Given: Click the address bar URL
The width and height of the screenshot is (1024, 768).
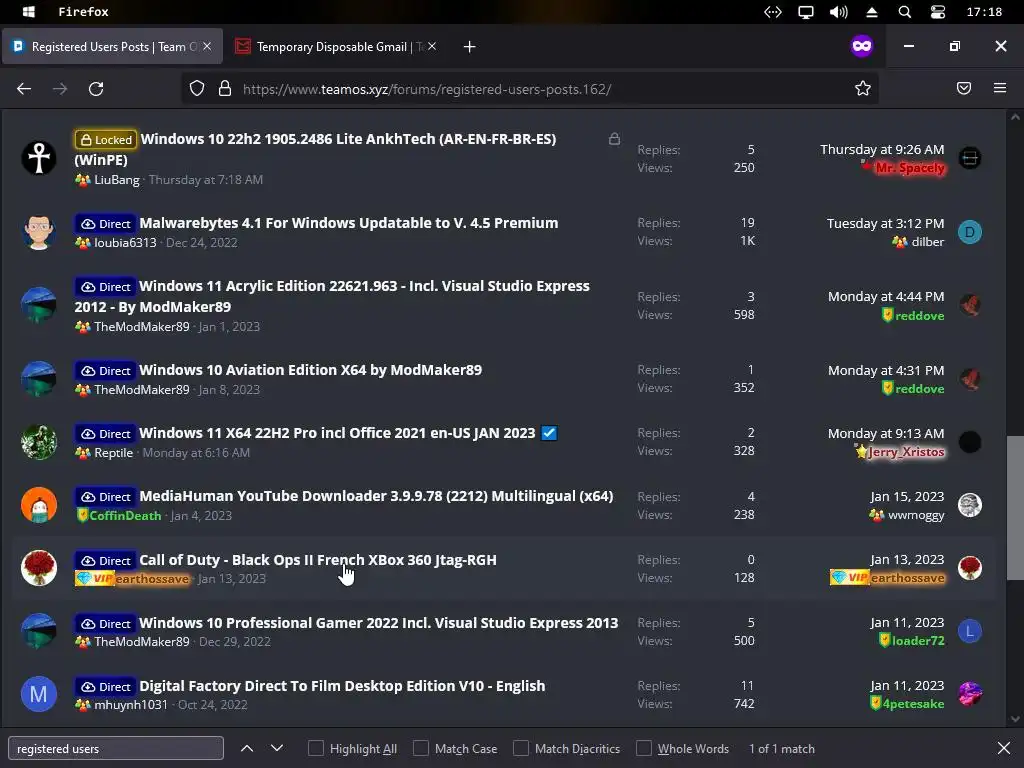Looking at the screenshot, I should pos(427,89).
